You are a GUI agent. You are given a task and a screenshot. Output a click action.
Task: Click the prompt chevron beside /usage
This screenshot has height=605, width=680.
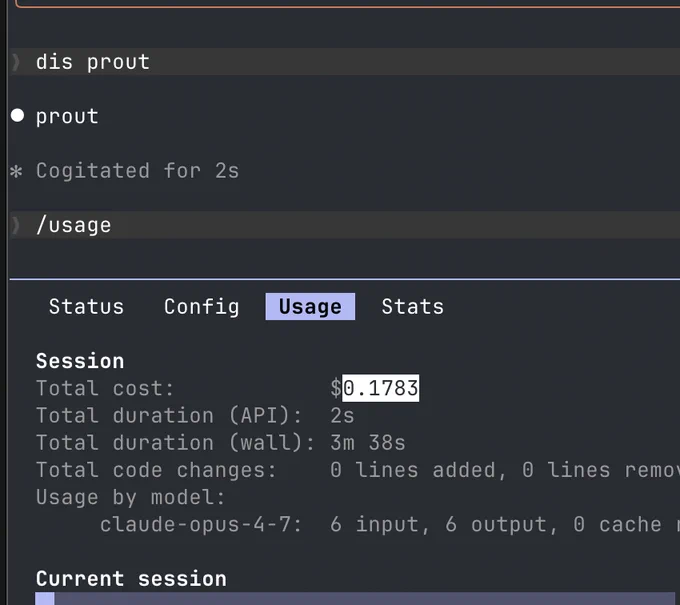16,225
